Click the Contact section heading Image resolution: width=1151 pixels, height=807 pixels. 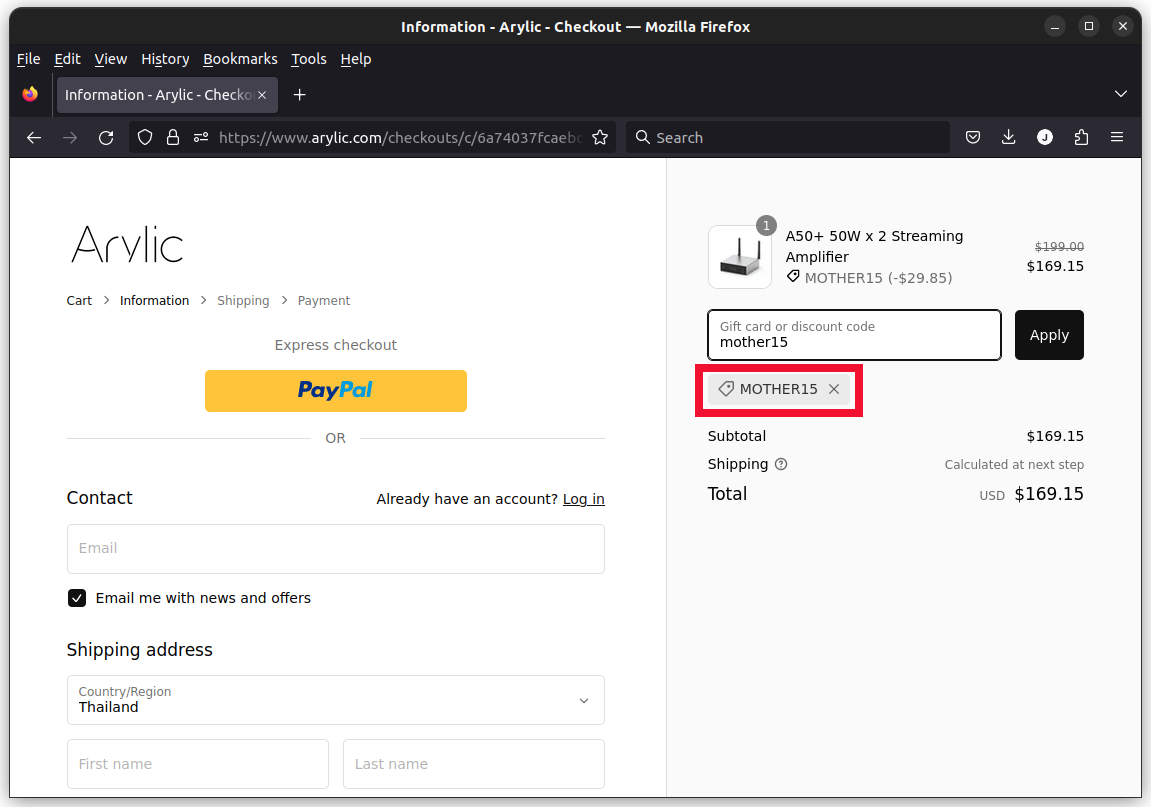[x=100, y=498]
